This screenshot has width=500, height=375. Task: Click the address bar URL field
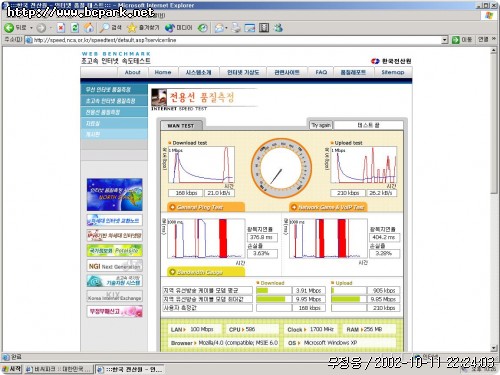coord(233,40)
